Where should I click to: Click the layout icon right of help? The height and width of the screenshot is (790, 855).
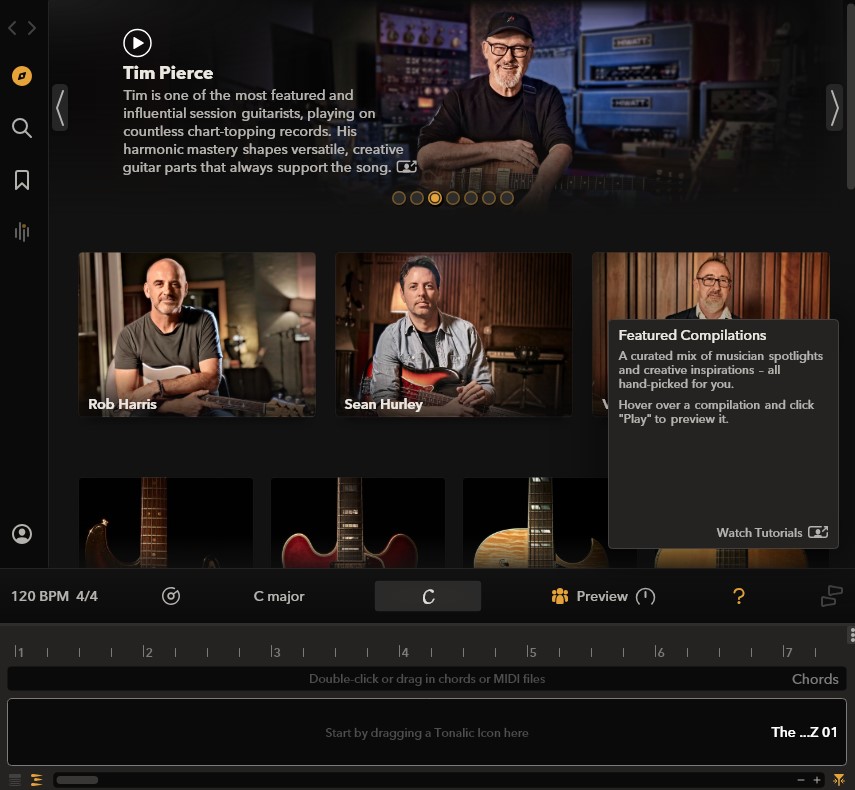[831, 597]
